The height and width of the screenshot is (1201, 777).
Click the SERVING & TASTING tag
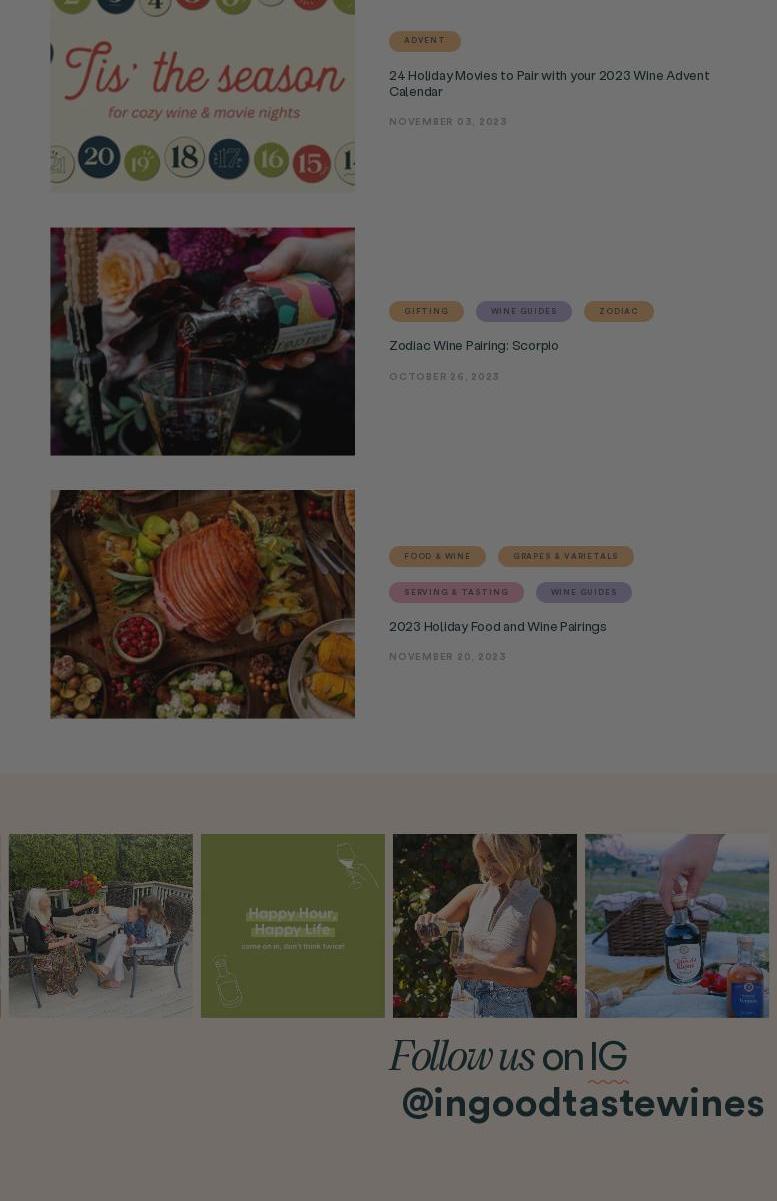pos(456,592)
